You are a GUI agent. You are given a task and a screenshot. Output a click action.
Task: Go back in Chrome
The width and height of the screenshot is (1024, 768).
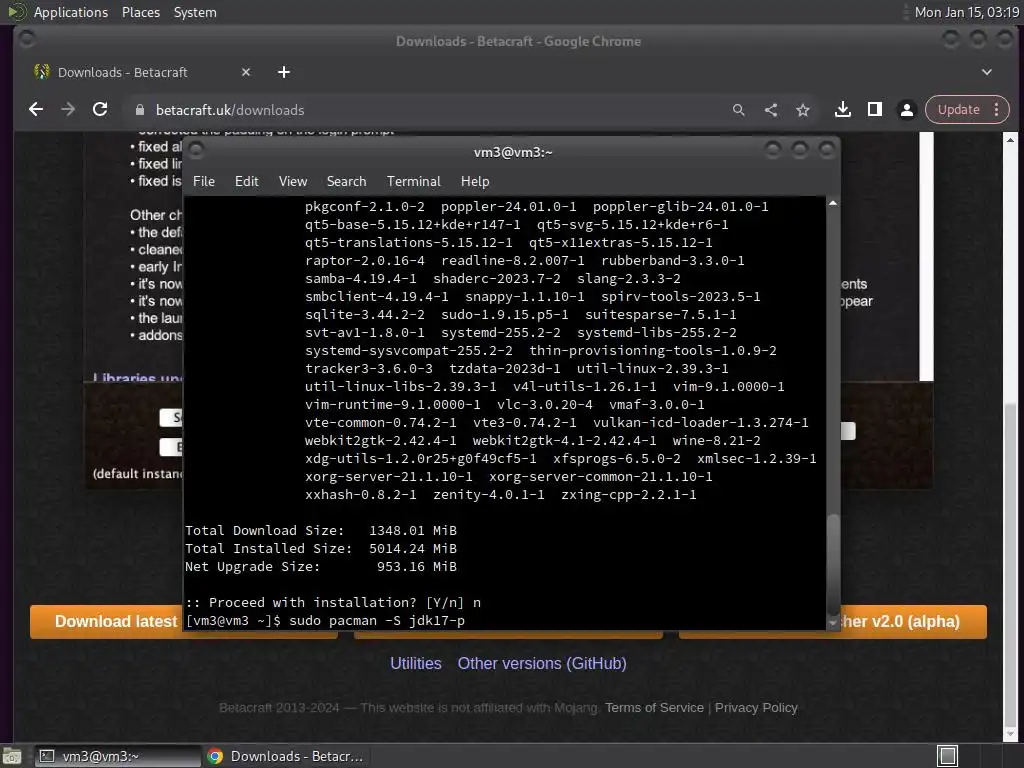click(36, 110)
